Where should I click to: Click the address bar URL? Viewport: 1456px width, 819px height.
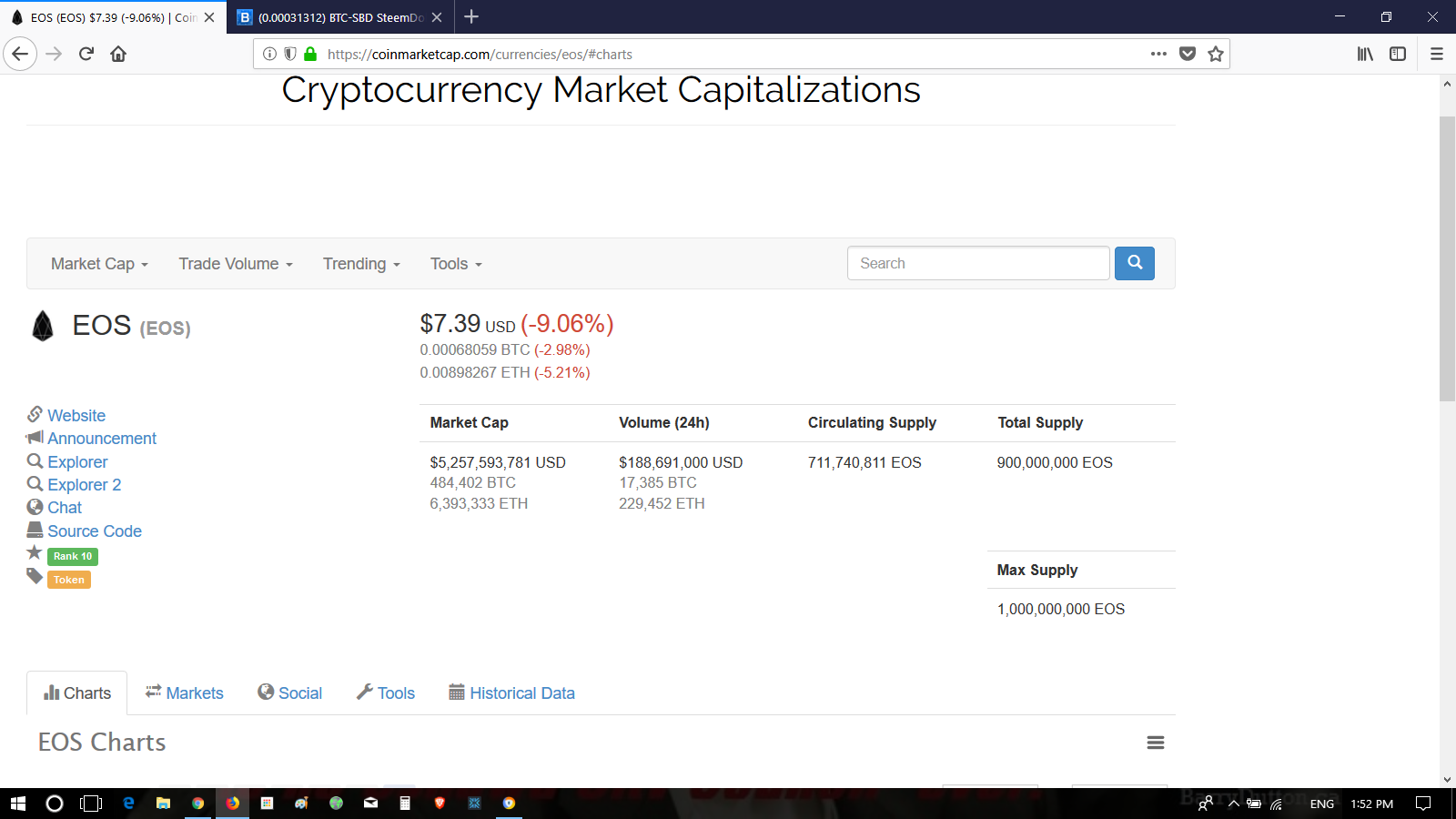[480, 54]
